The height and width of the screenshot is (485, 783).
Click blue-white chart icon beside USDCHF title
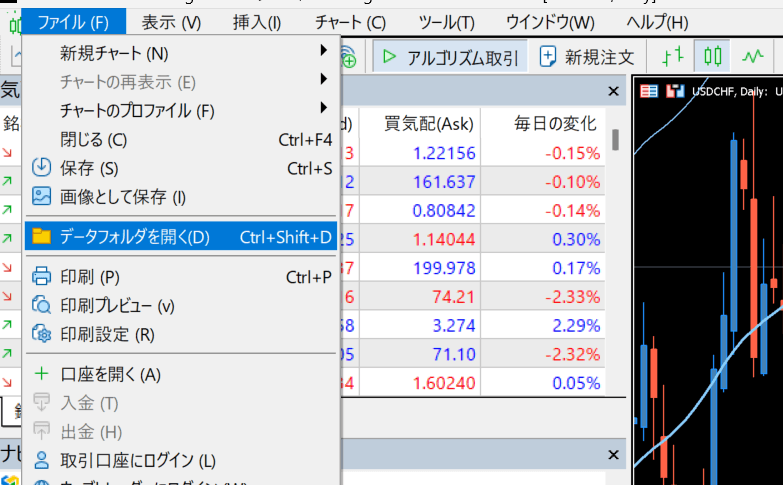[x=675, y=91]
